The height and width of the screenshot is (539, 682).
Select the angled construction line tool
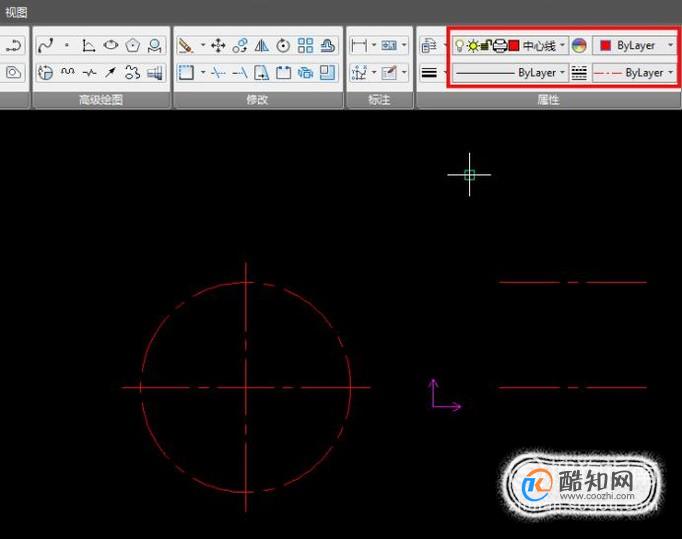[x=89, y=45]
